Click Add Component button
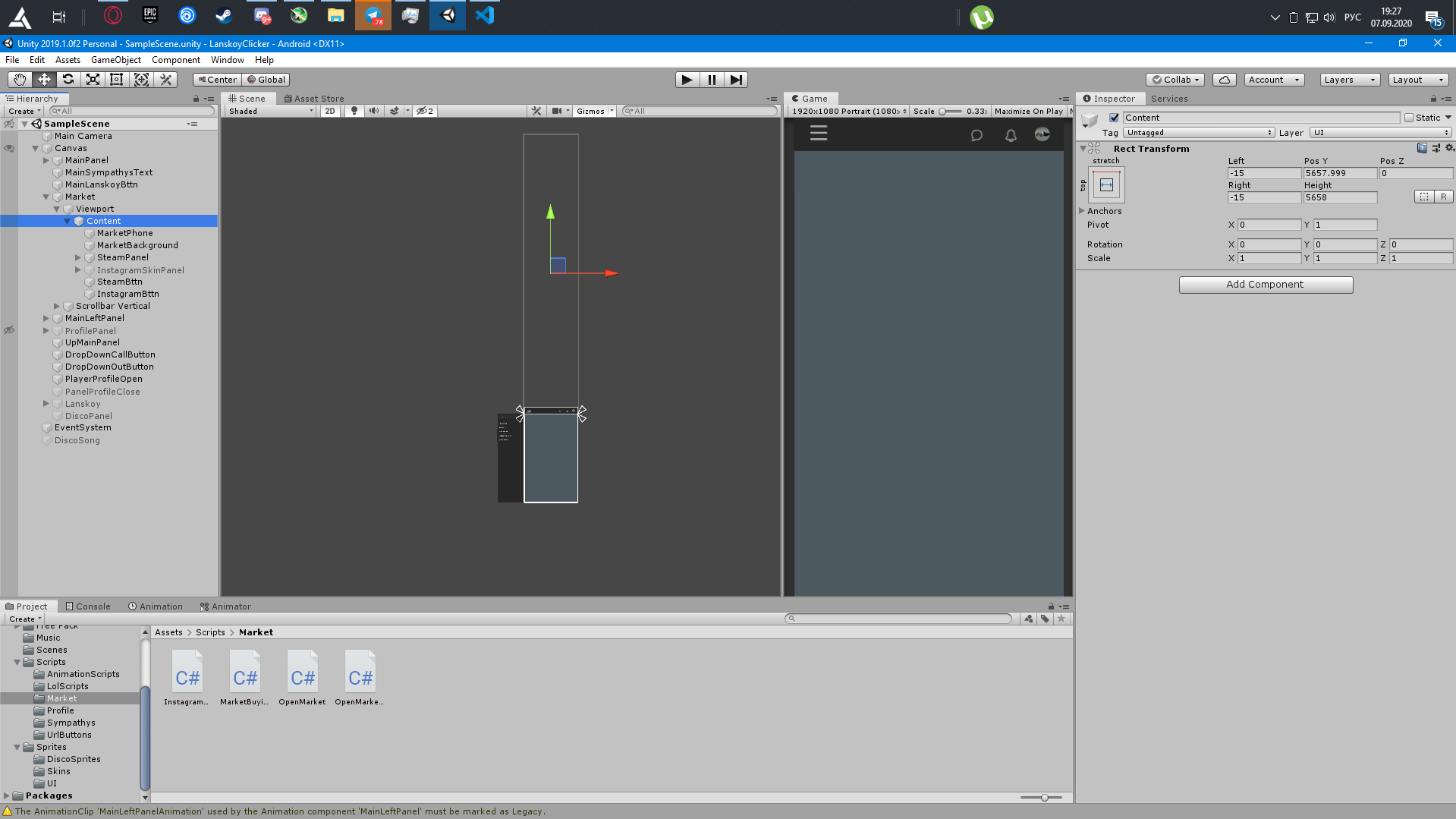This screenshot has height=819, width=1456. click(x=1266, y=285)
